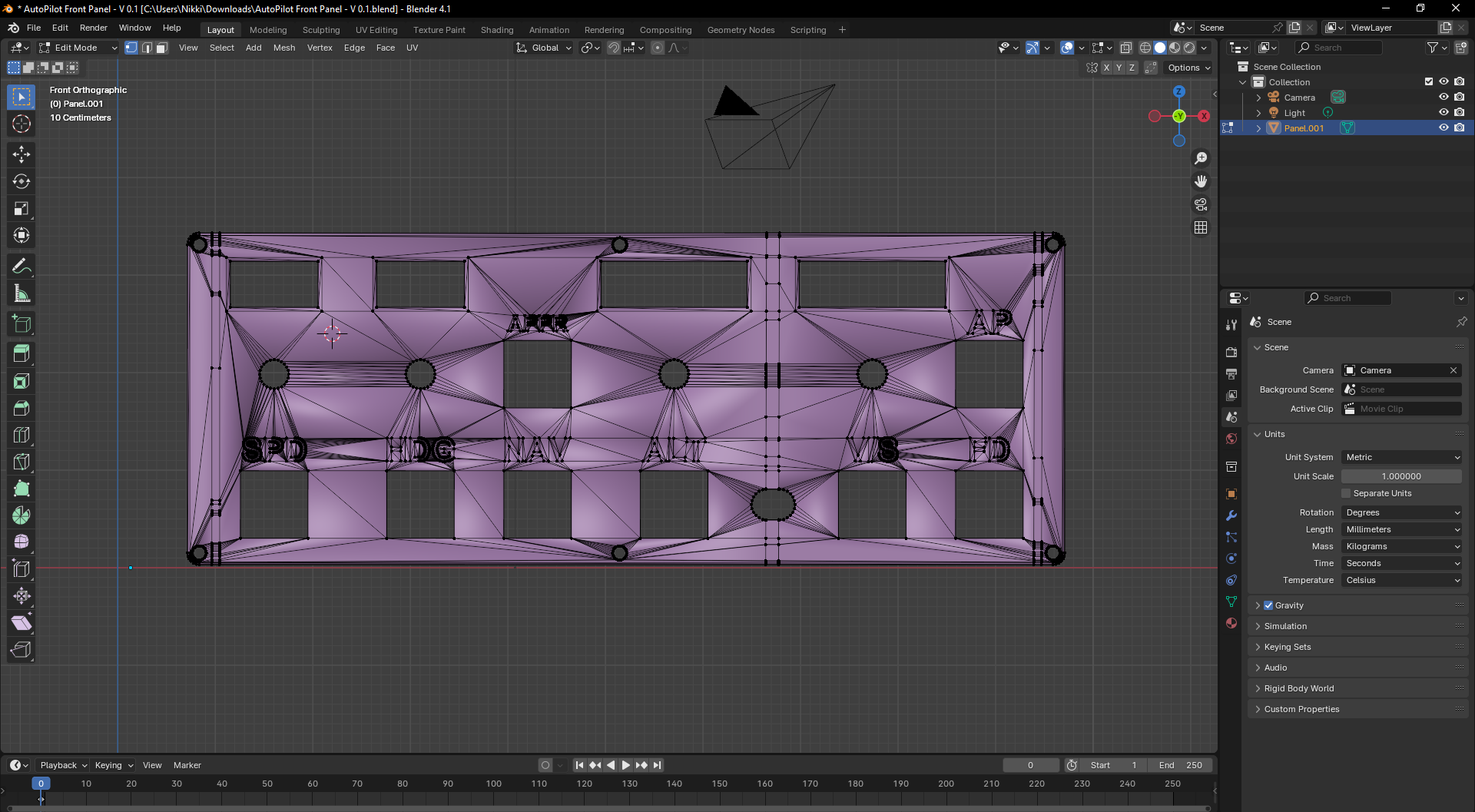Image resolution: width=1475 pixels, height=812 pixels.
Task: Open the Playback popover in timeline
Action: 63,765
